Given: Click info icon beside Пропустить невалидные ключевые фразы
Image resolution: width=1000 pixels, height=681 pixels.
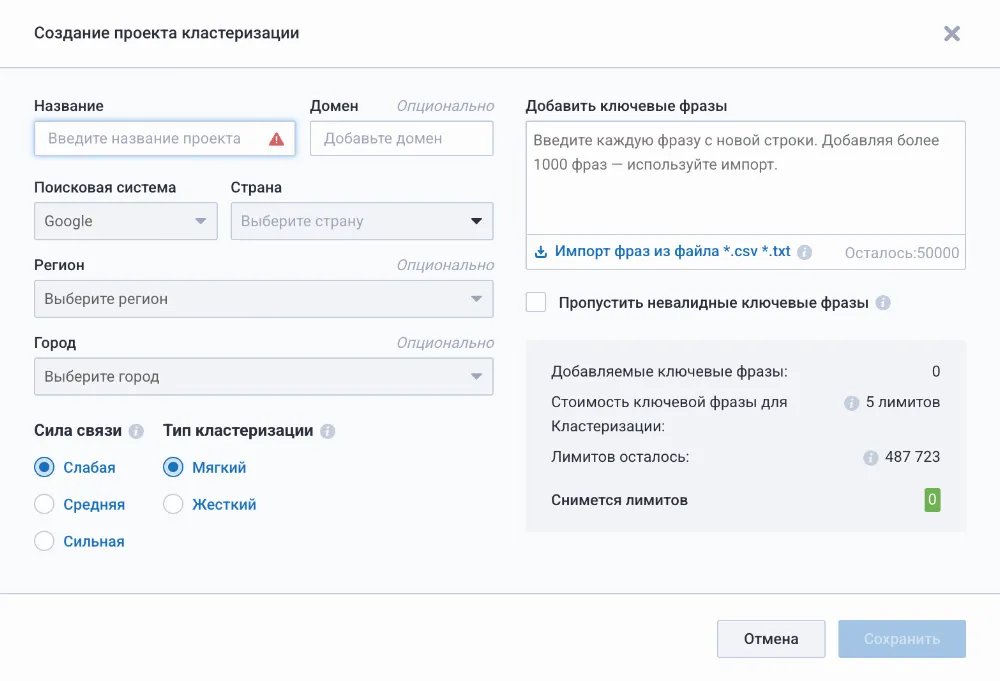Looking at the screenshot, I should (x=883, y=303).
